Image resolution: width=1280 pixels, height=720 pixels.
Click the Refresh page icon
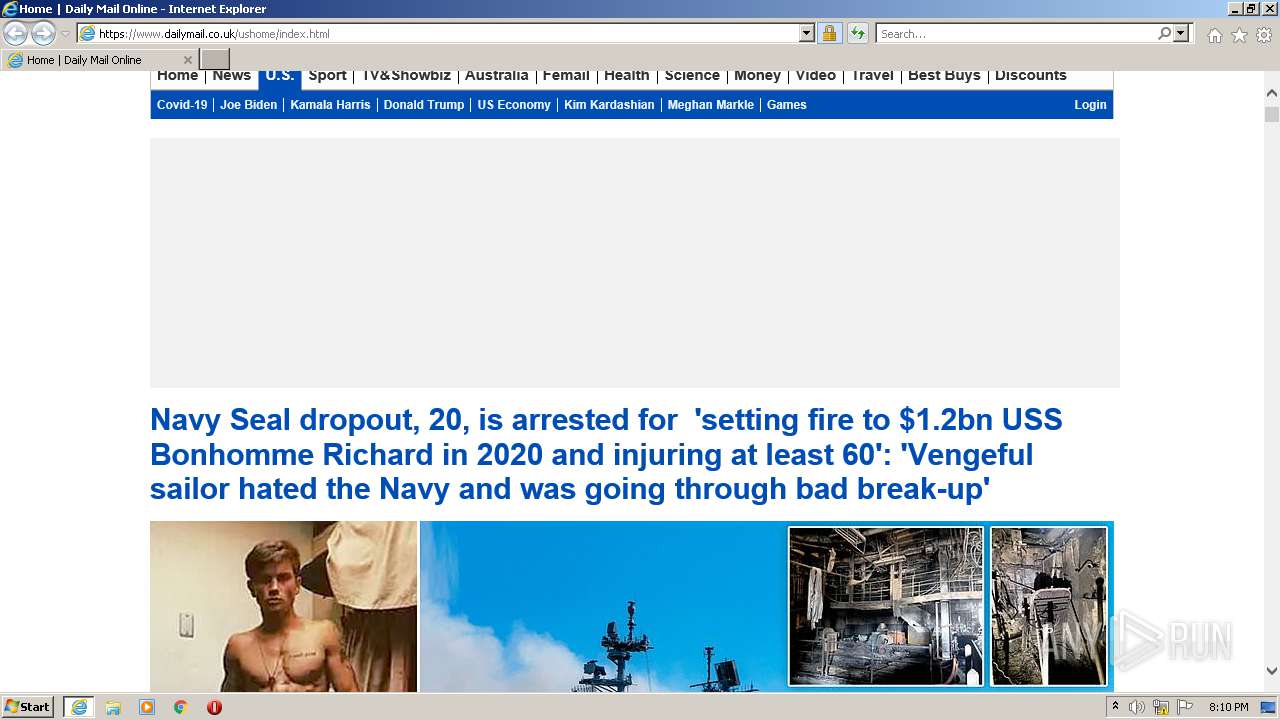pyautogui.click(x=857, y=34)
